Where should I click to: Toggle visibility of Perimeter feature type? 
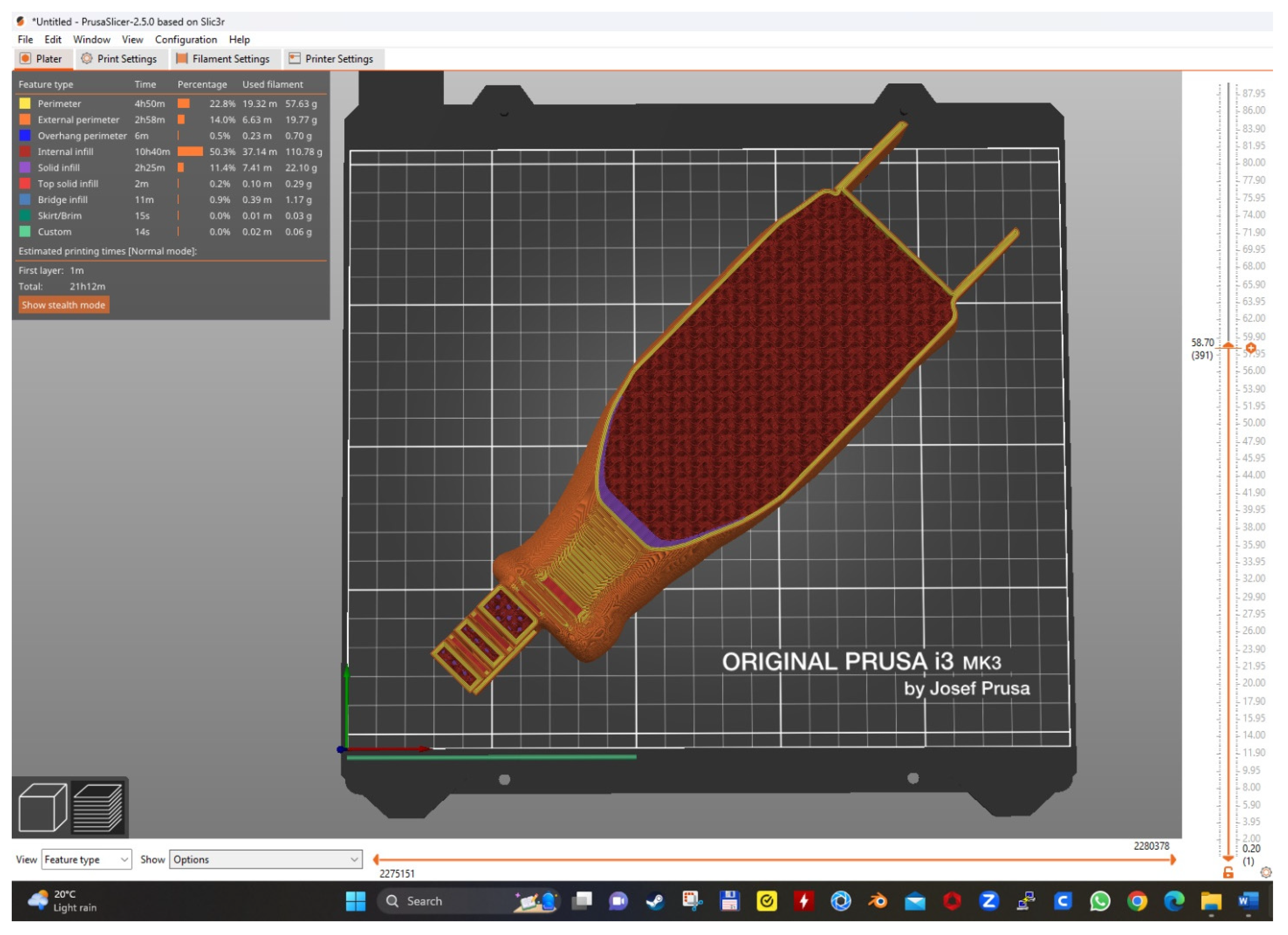coord(59,104)
